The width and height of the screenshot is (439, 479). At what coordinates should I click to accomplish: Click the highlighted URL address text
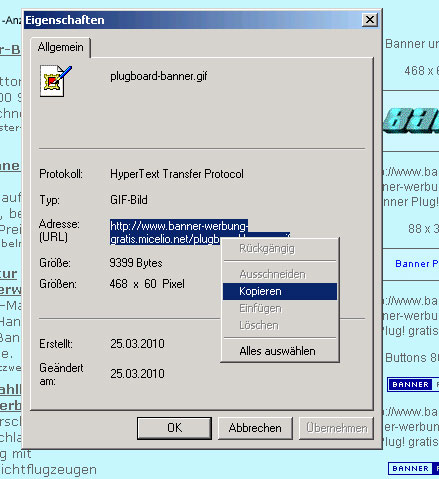tap(179, 232)
